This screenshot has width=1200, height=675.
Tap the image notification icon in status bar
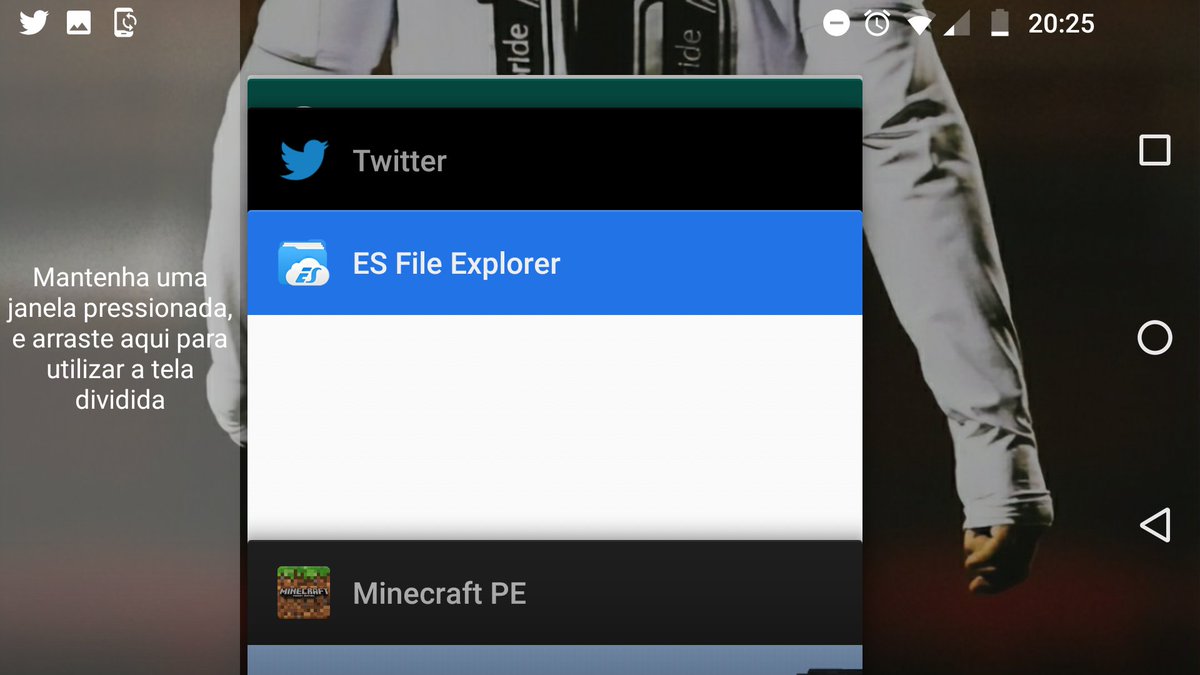coord(79,22)
